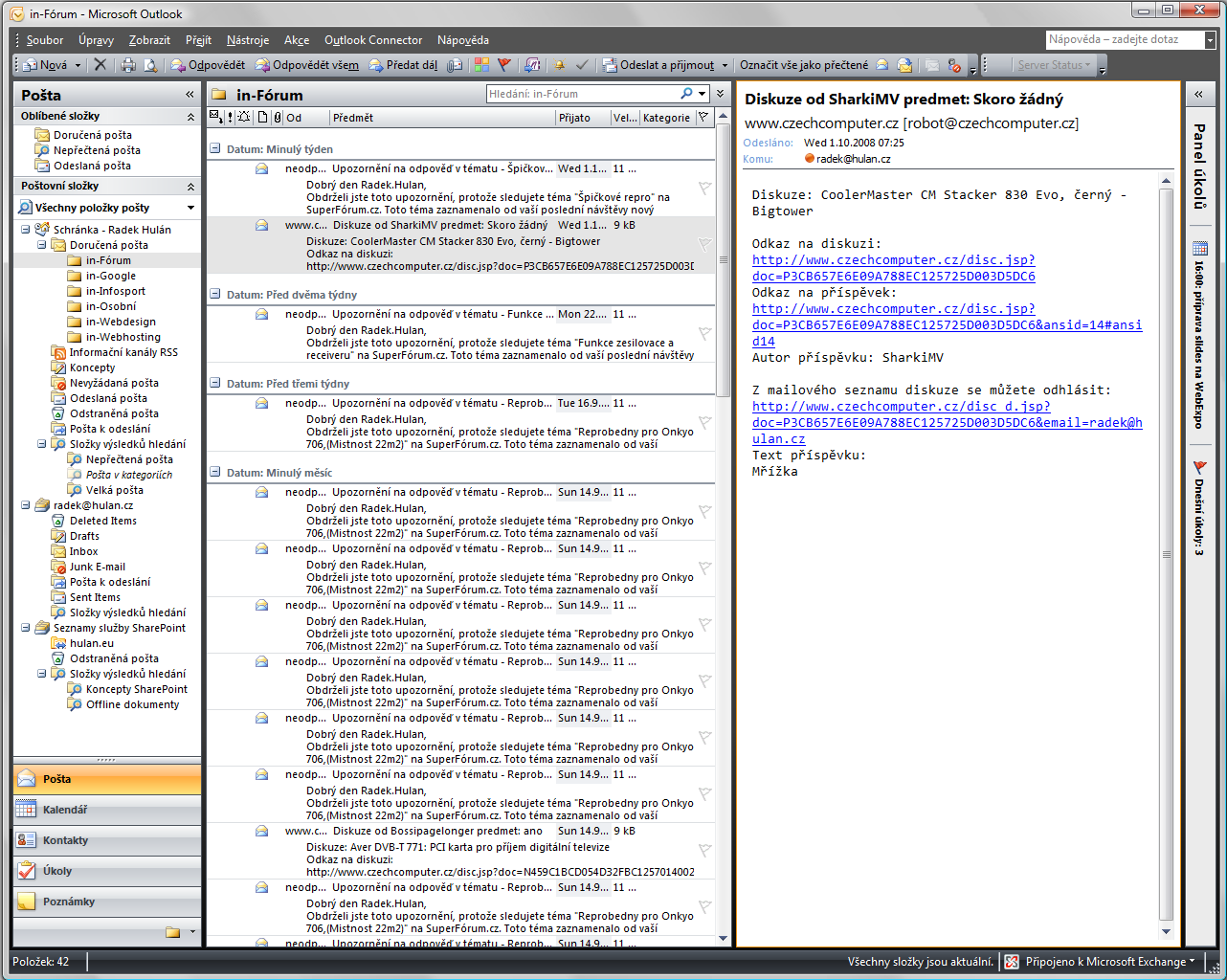Click the red follow-up flag toolbar icon

pos(504,65)
